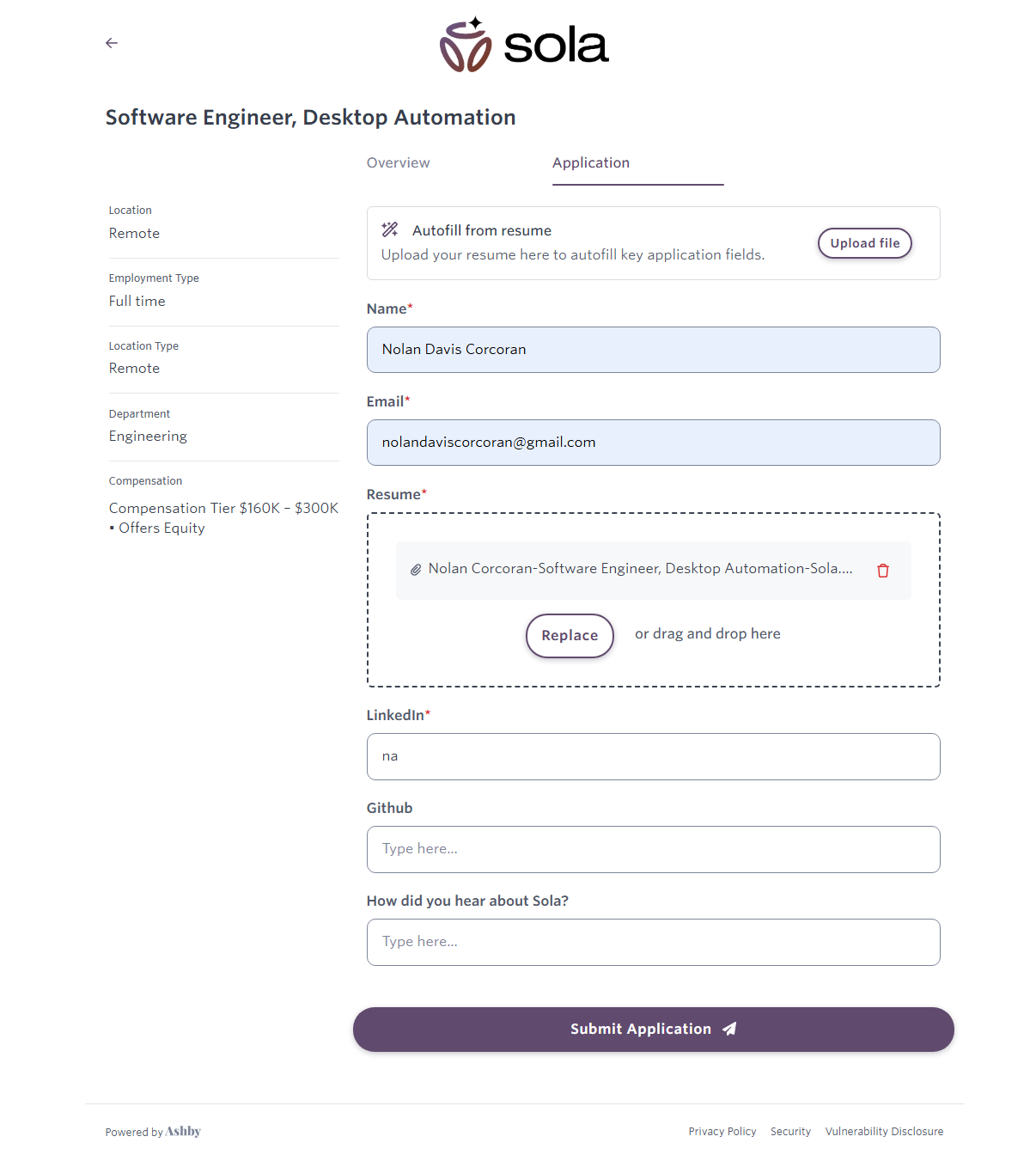1036x1161 pixels.
Task: Click the Replace resume button
Action: [x=570, y=636]
